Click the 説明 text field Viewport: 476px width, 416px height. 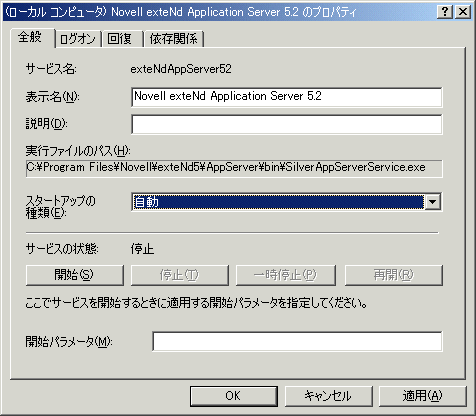[287, 124]
